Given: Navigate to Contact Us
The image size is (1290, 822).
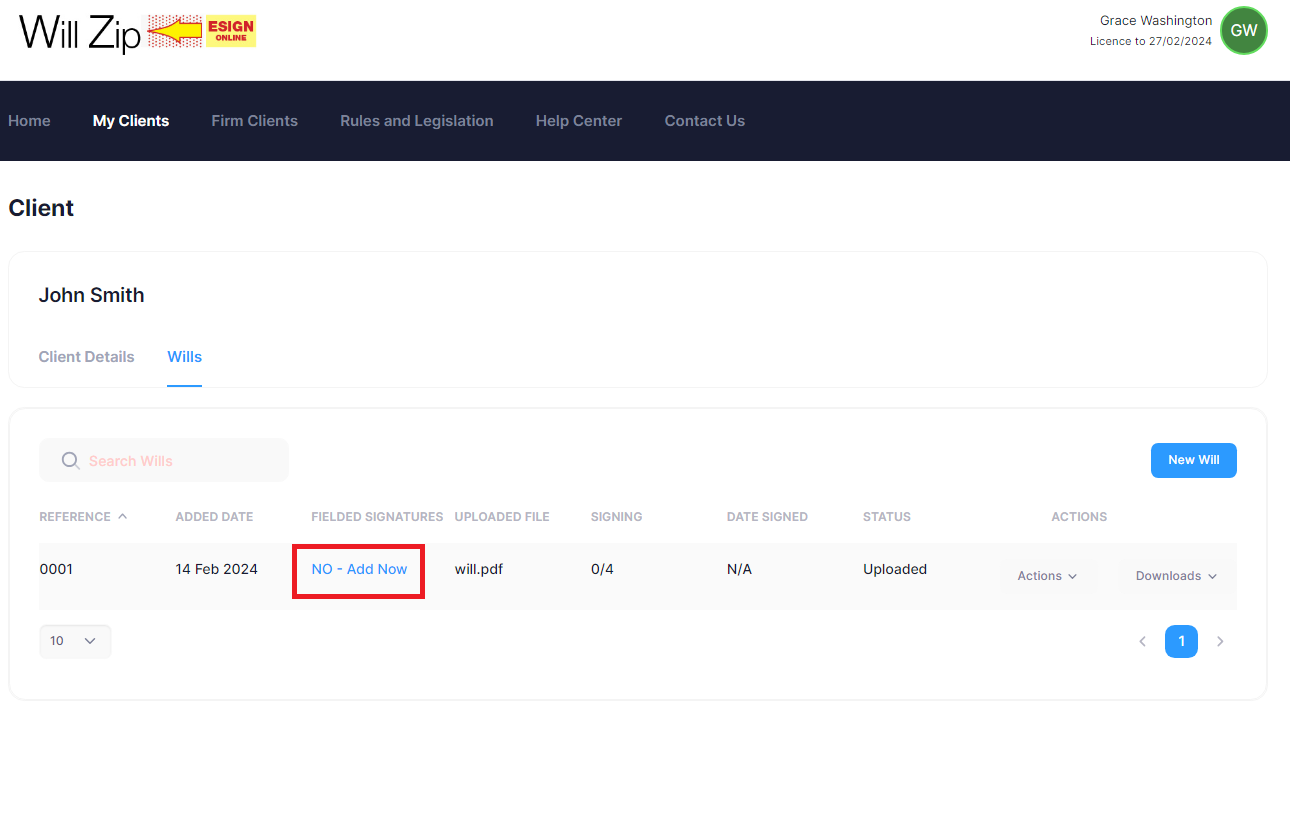Looking at the screenshot, I should 705,121.
